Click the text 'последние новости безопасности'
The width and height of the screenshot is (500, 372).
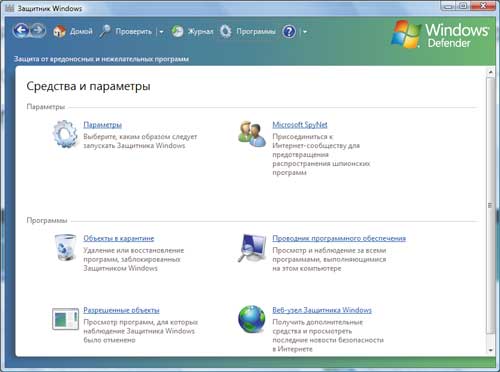pyautogui.click(x=328, y=340)
